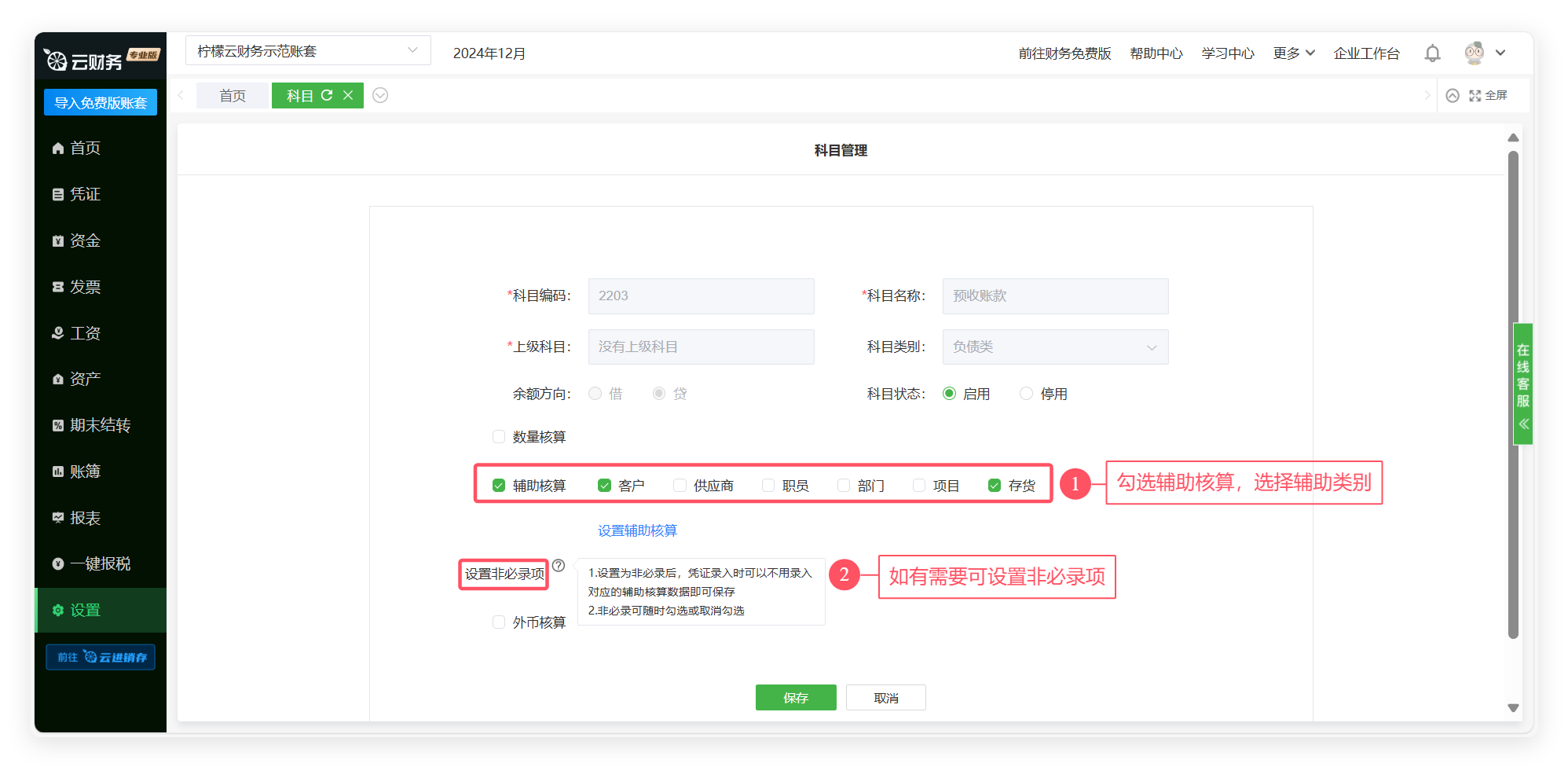Open the account set dropdown 柠檬云财务示范账套
The image size is (1568, 767).
308,51
